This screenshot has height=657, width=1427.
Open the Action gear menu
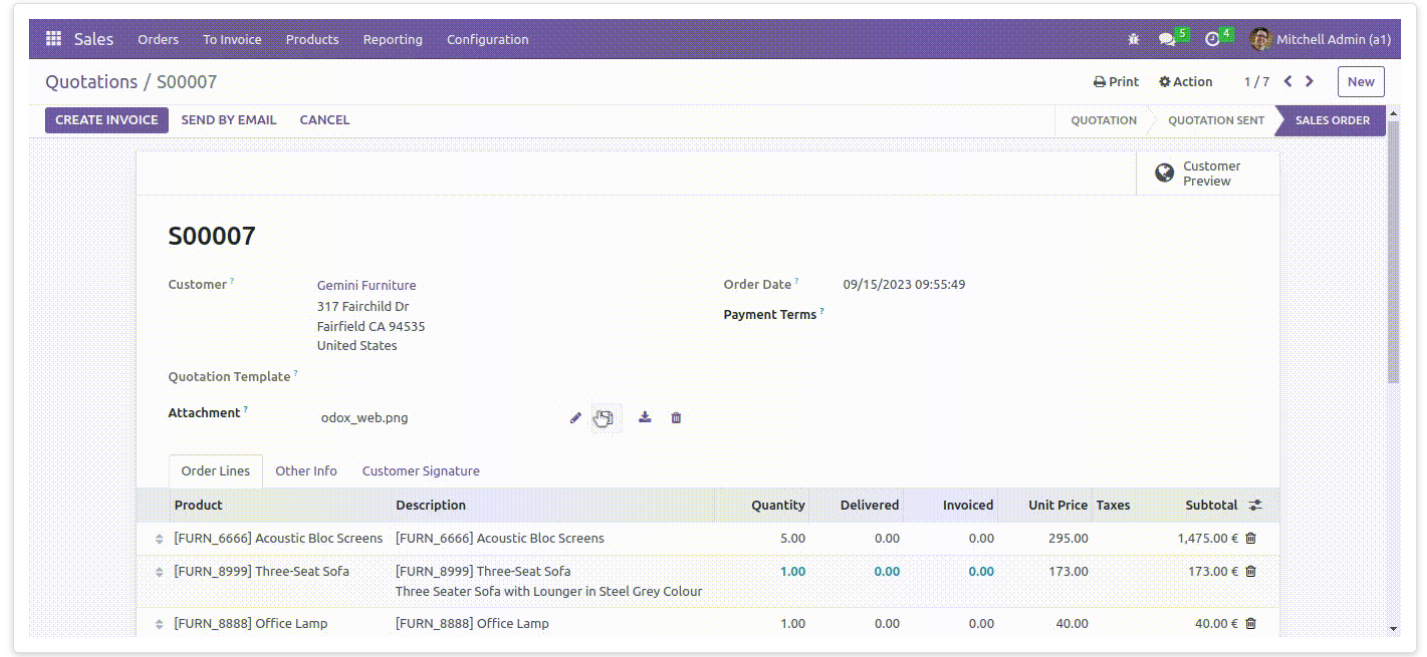pos(1186,81)
